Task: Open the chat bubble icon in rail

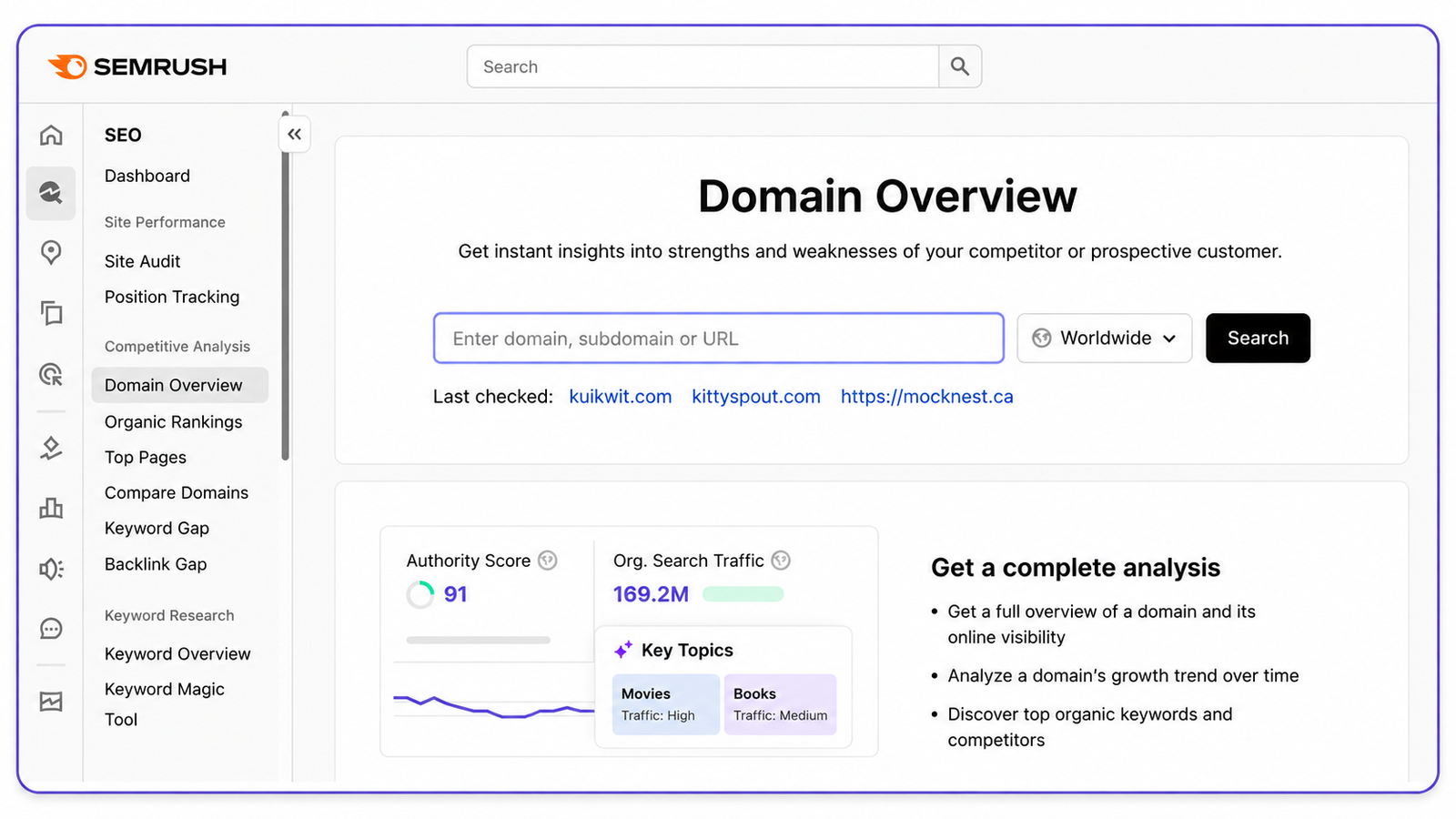Action: (51, 629)
